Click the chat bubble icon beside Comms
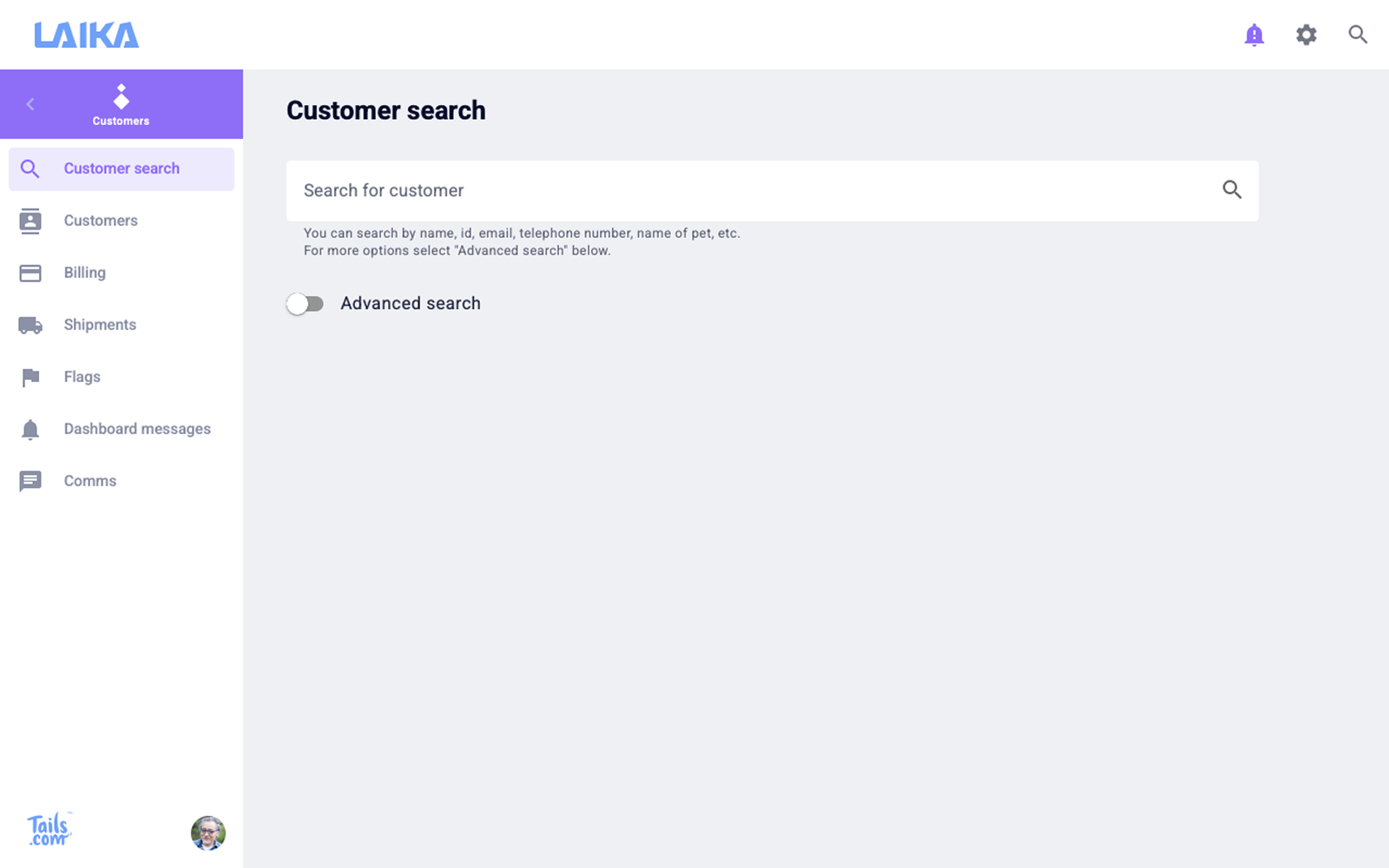 [x=30, y=482]
